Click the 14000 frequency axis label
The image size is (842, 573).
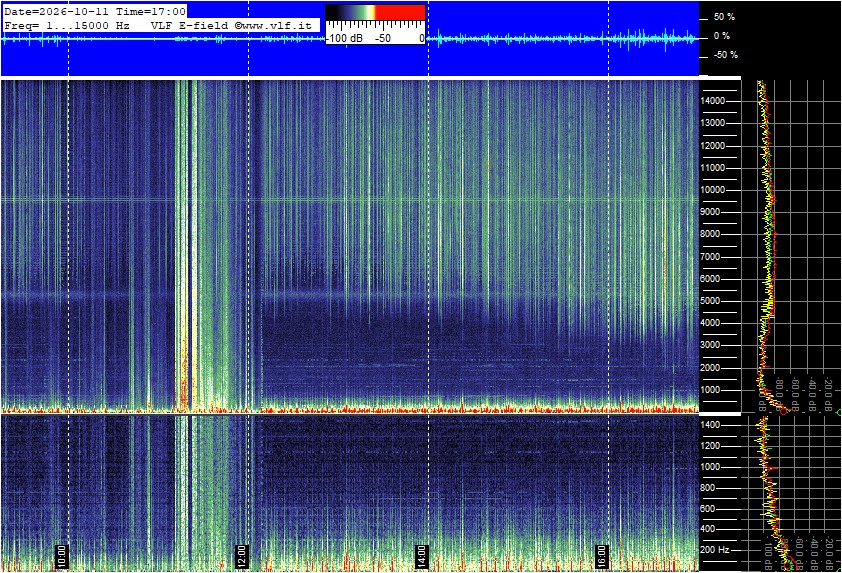713,101
